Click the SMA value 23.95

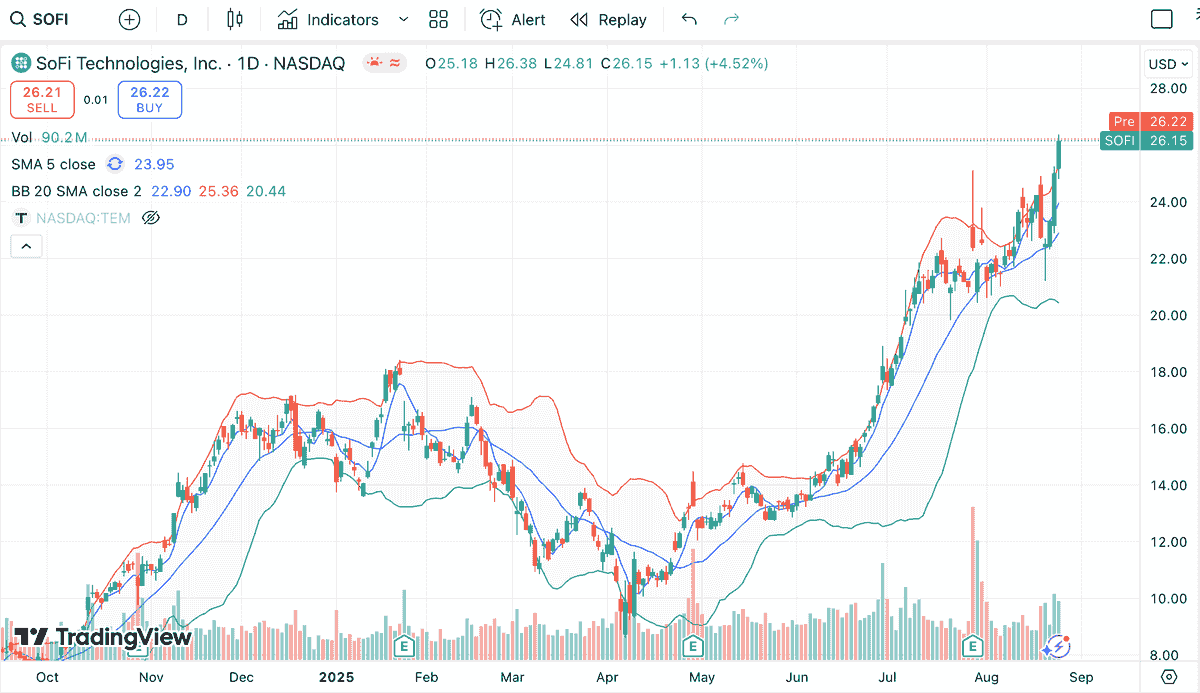(x=155, y=164)
